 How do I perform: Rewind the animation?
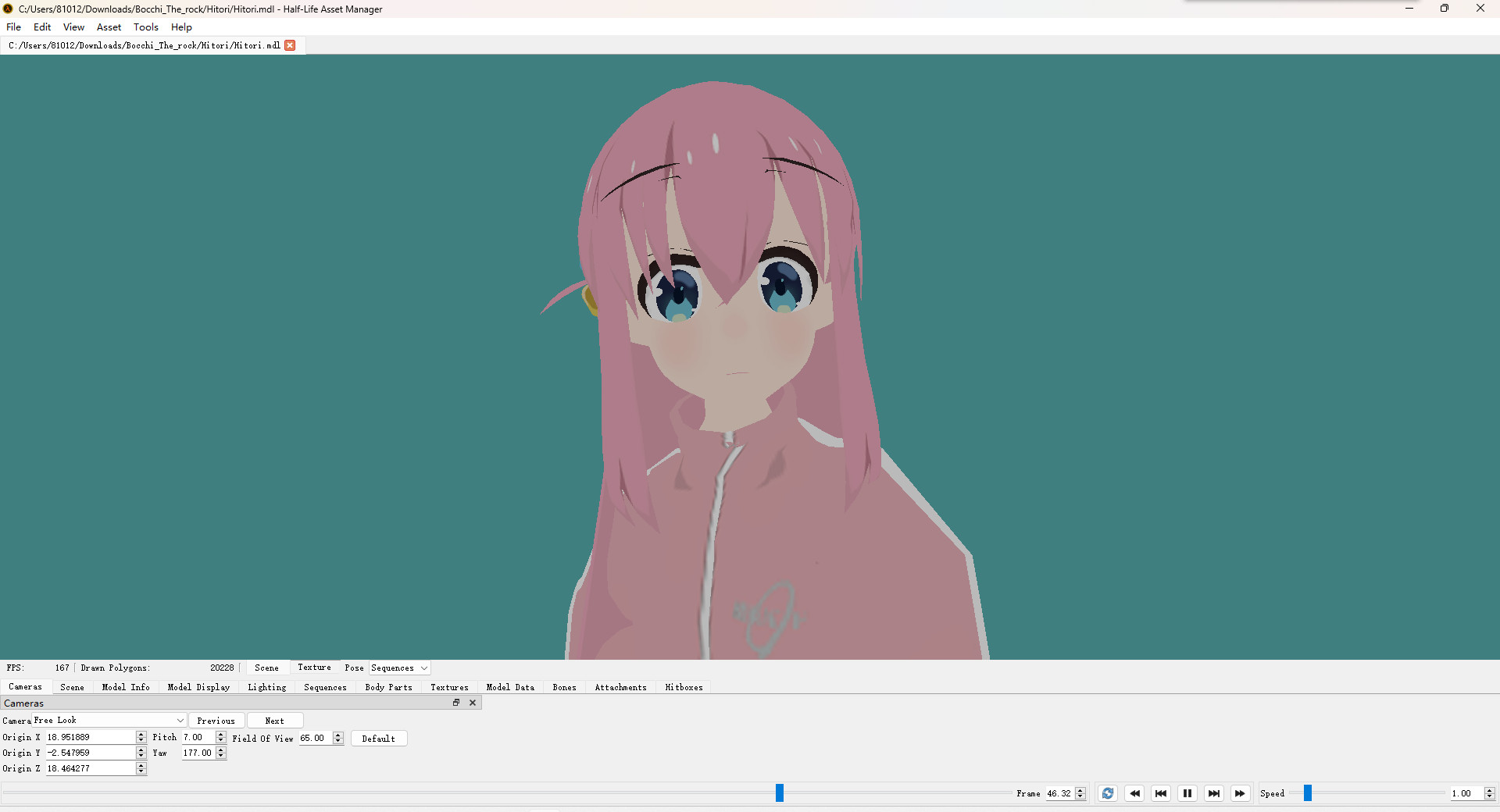click(1134, 793)
